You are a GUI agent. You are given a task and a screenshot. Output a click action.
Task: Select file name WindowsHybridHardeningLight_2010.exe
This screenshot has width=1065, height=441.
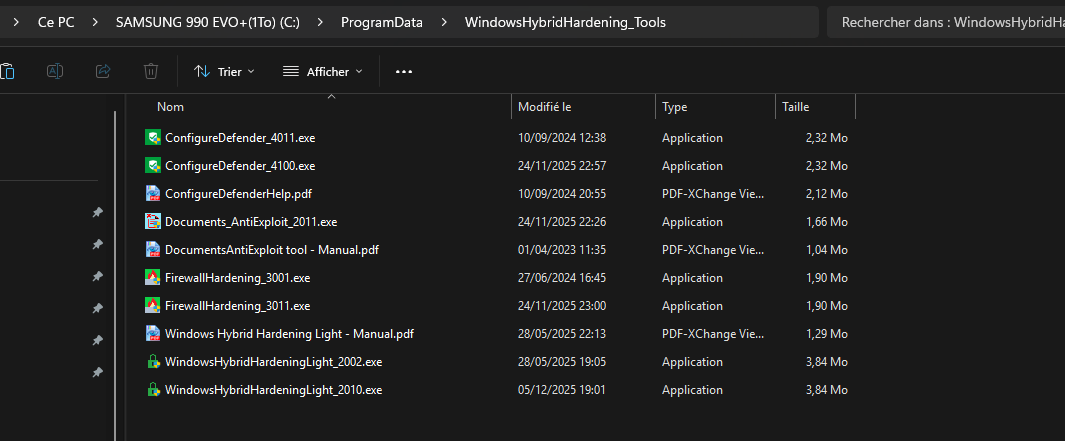(274, 389)
